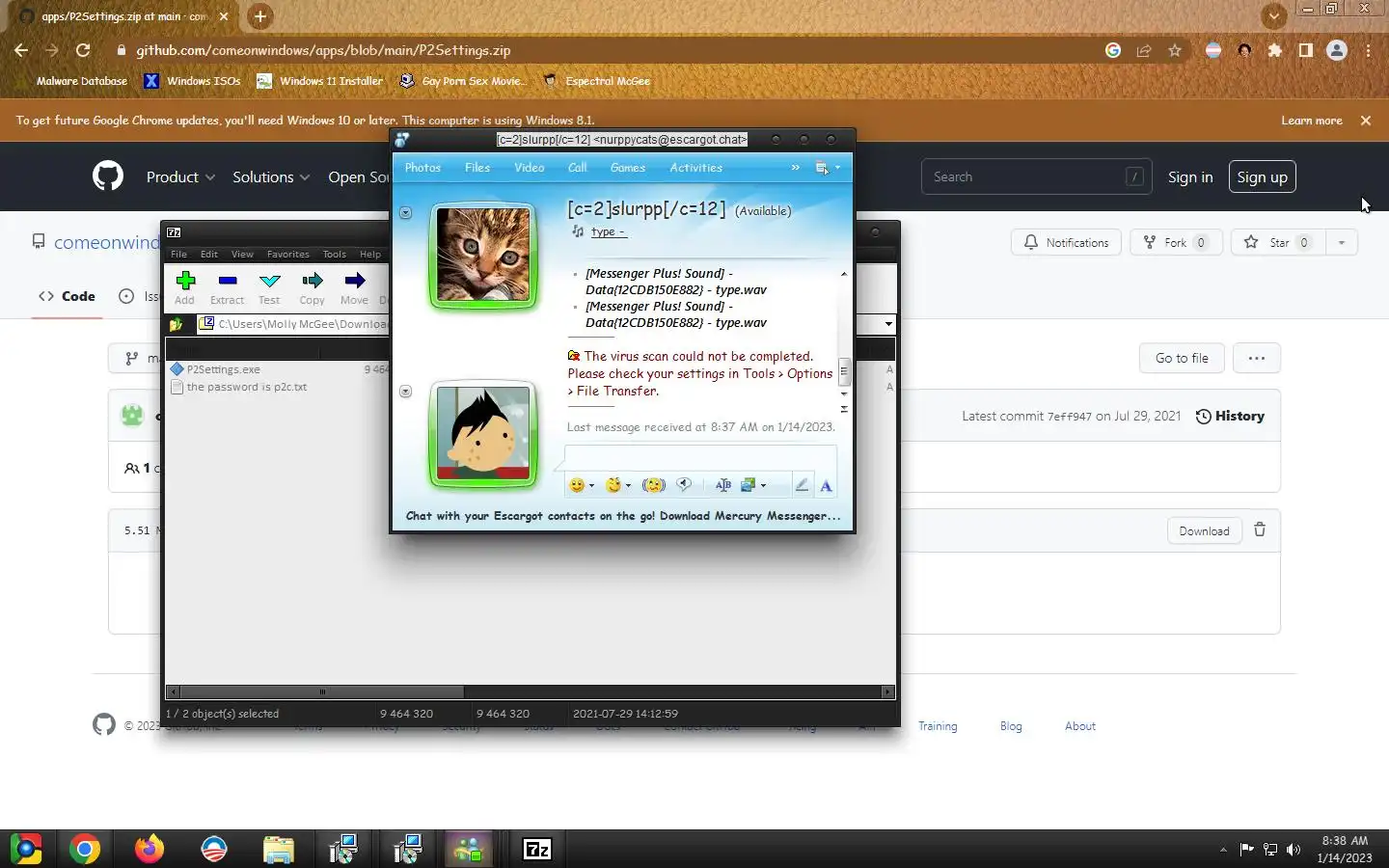This screenshot has width=1389, height=868.
Task: Click the Messenger message input box
Action: click(700, 459)
